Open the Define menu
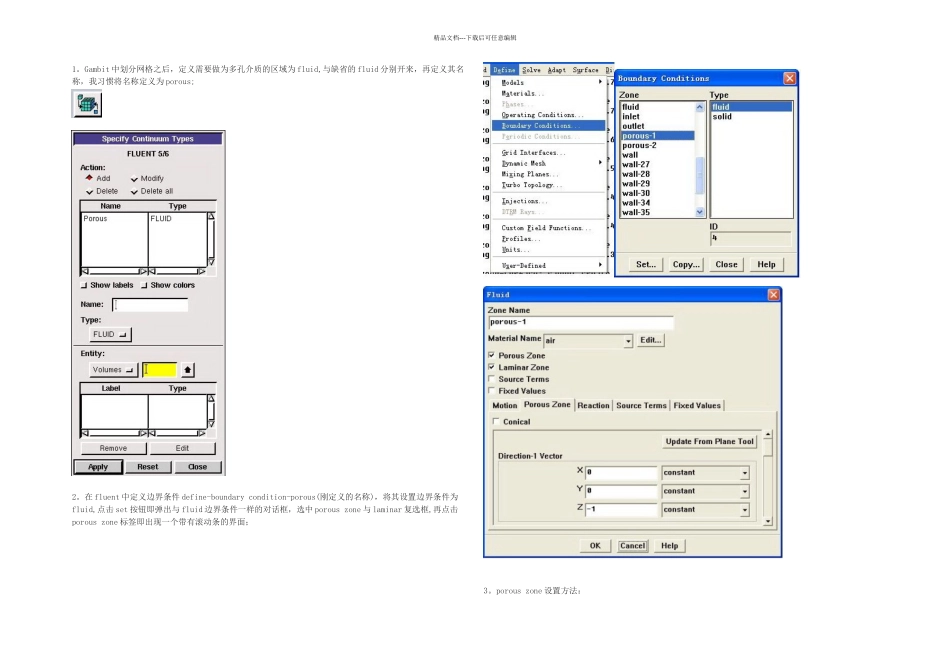 [503, 70]
